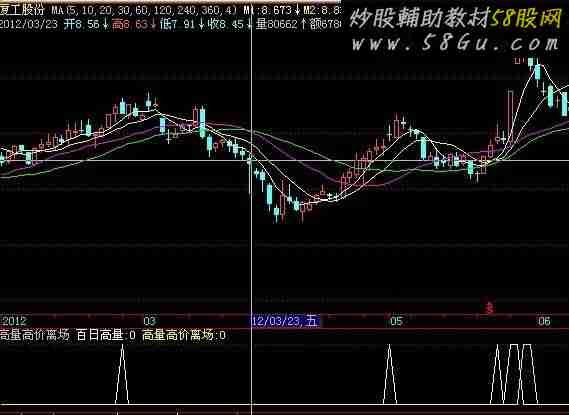Screen dimensions: 569x415
Task: Jump to the 05 month axis label
Action: pos(397,321)
